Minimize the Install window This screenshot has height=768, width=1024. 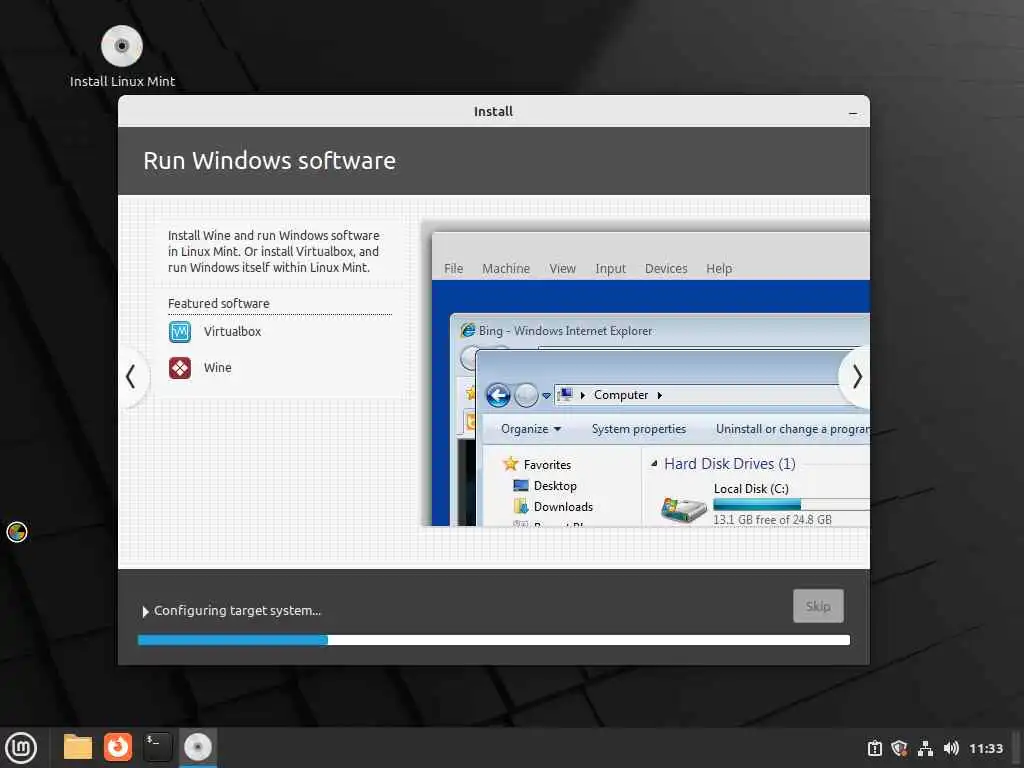852,112
